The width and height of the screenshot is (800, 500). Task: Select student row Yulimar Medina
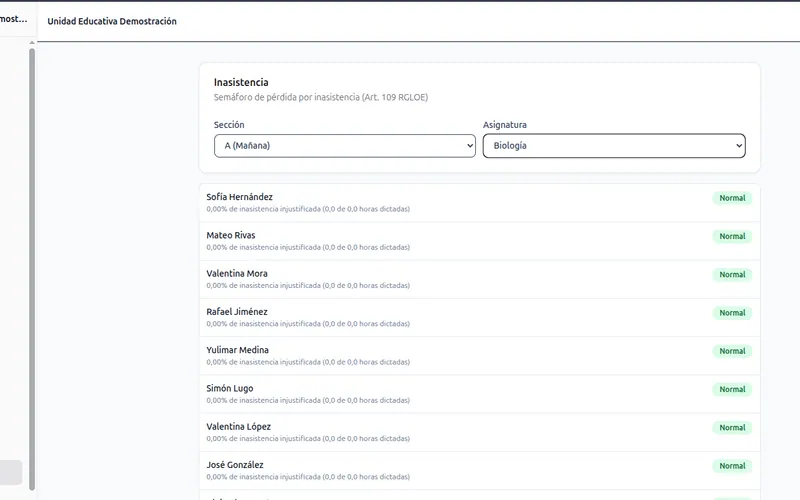click(480, 356)
